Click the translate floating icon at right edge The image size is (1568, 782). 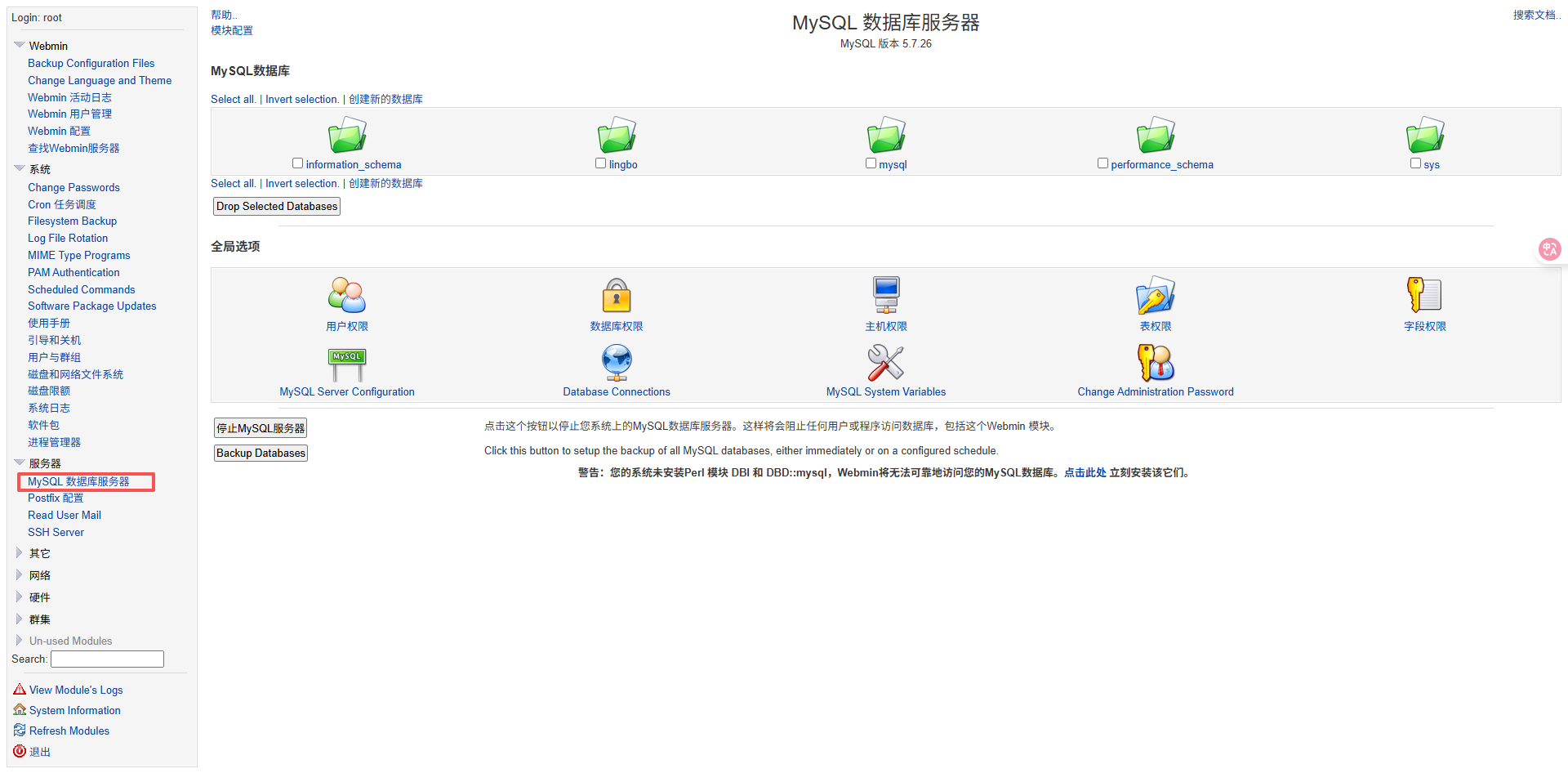click(1549, 249)
